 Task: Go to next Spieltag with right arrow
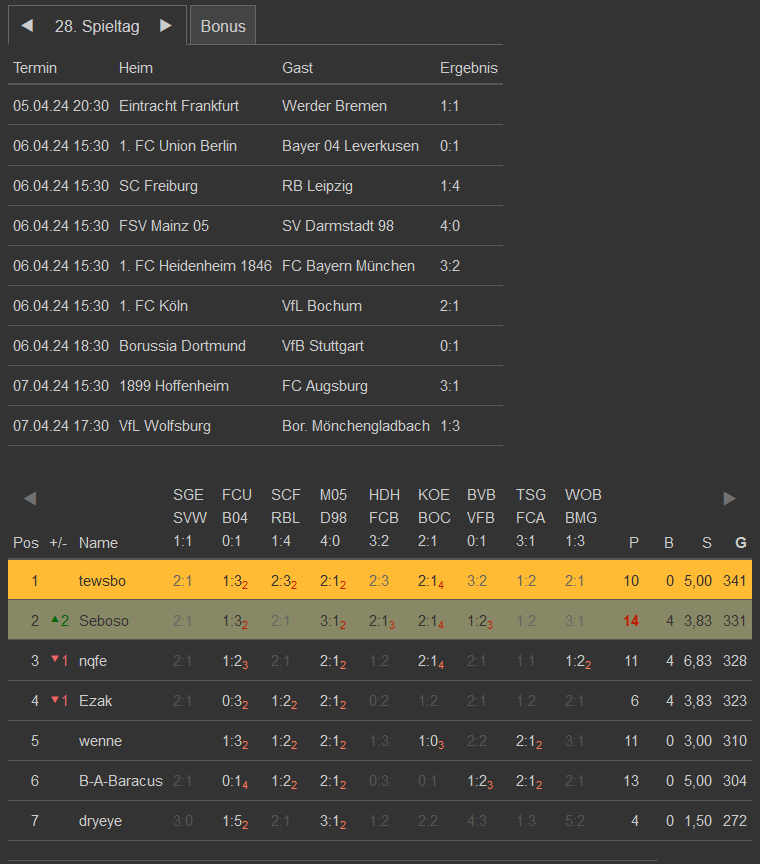point(166,26)
